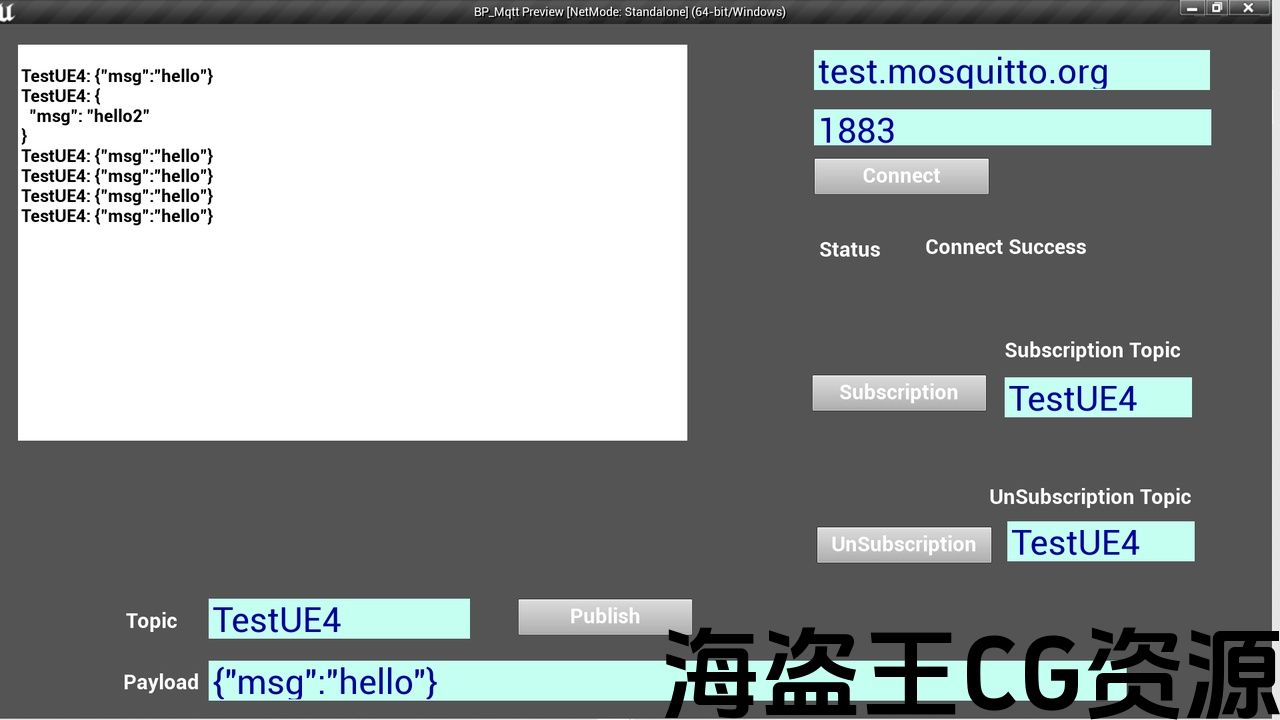The image size is (1280, 720).
Task: Edit the UnSubscription Topic input box
Action: coord(1100,542)
